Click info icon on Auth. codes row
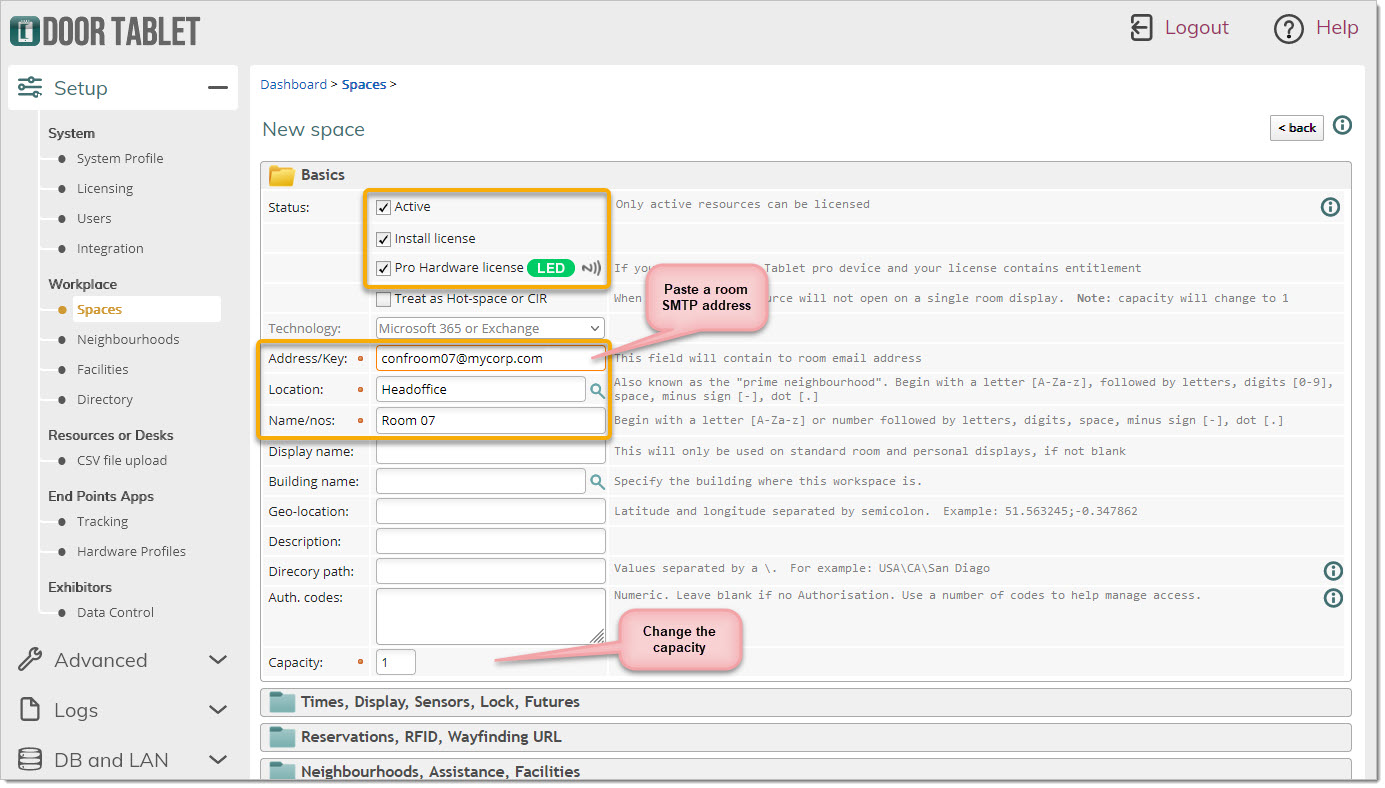Screen dimensions: 1385x788 1332,598
